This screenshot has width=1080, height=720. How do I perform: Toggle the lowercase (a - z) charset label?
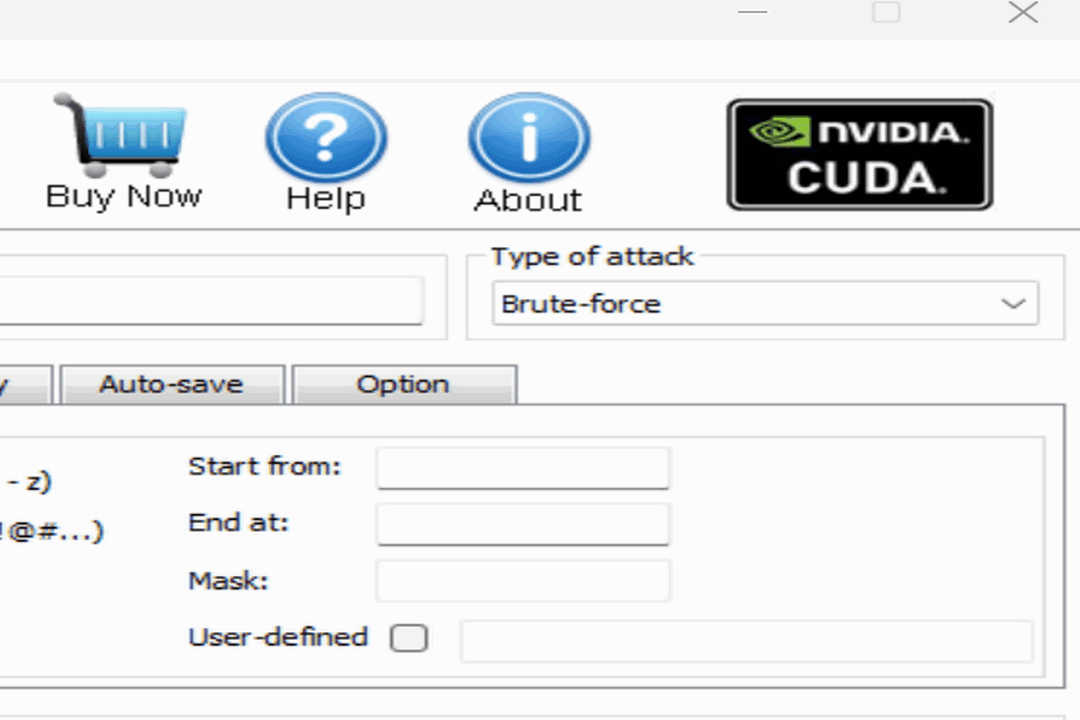coord(28,482)
